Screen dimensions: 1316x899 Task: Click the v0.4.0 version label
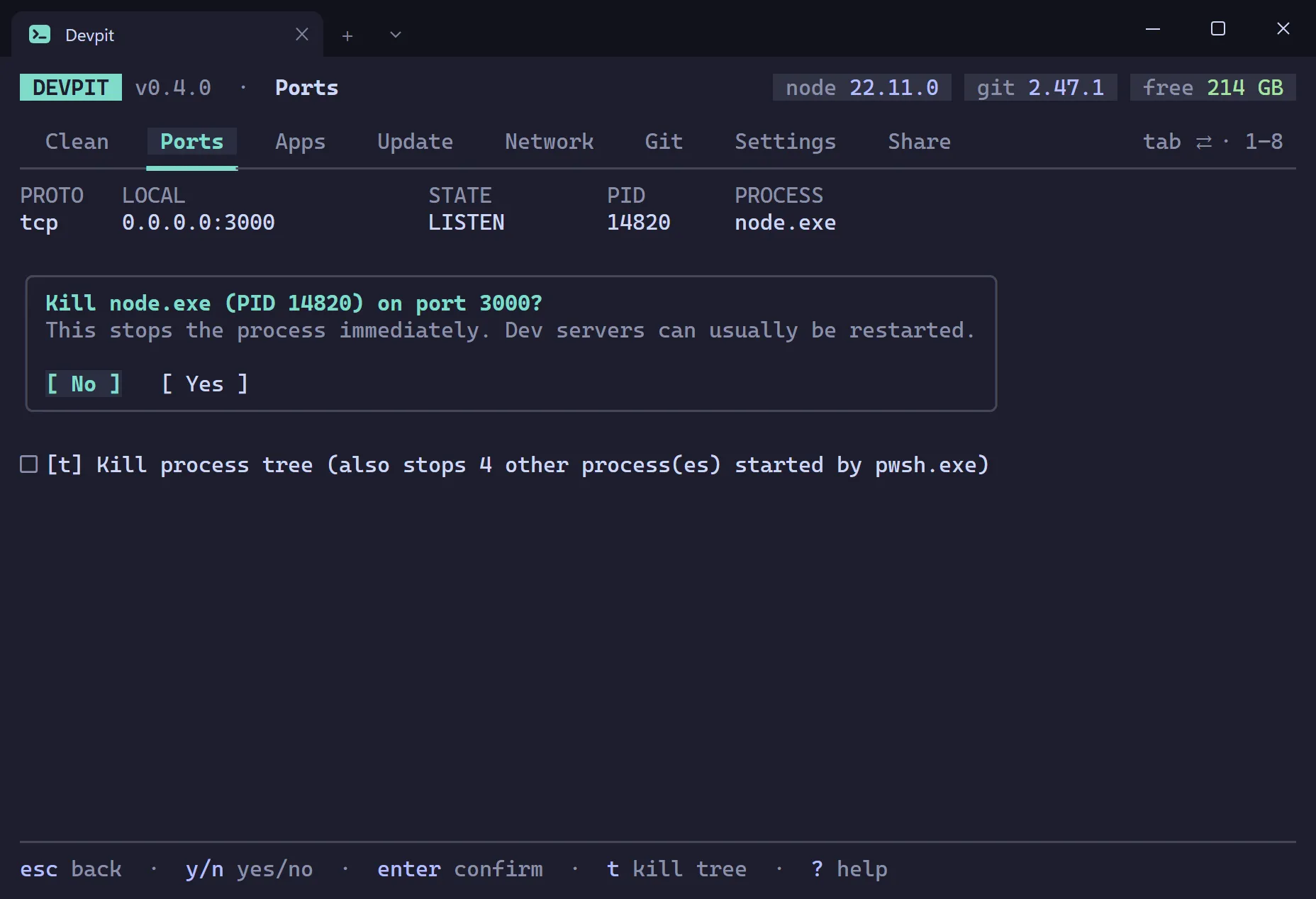point(173,87)
